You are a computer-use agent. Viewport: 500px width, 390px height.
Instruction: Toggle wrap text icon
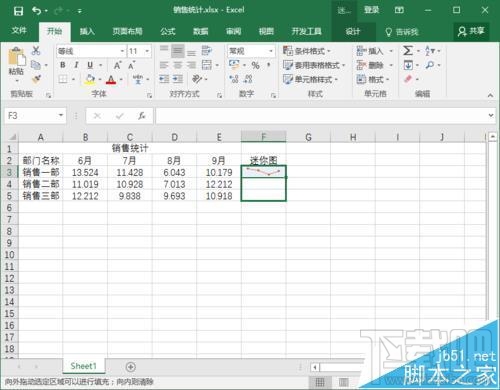207,51
